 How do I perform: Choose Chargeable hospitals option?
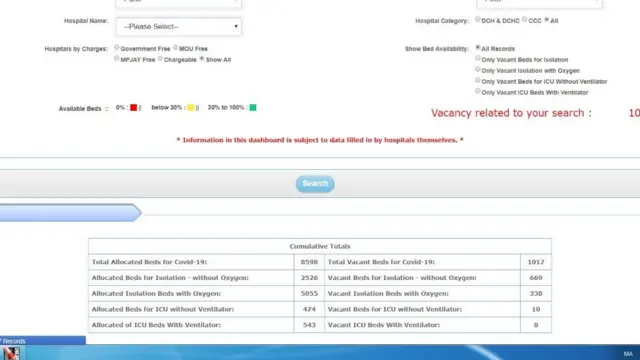[x=160, y=58]
